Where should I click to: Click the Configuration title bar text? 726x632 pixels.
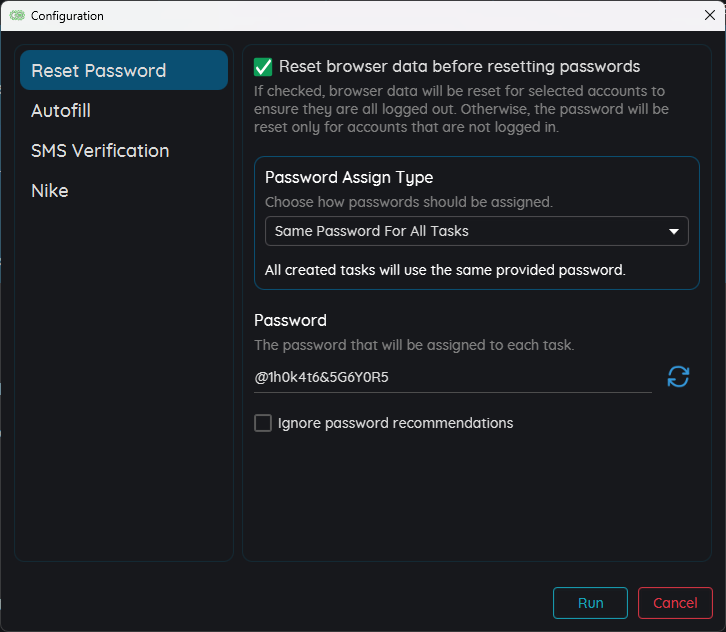(67, 16)
